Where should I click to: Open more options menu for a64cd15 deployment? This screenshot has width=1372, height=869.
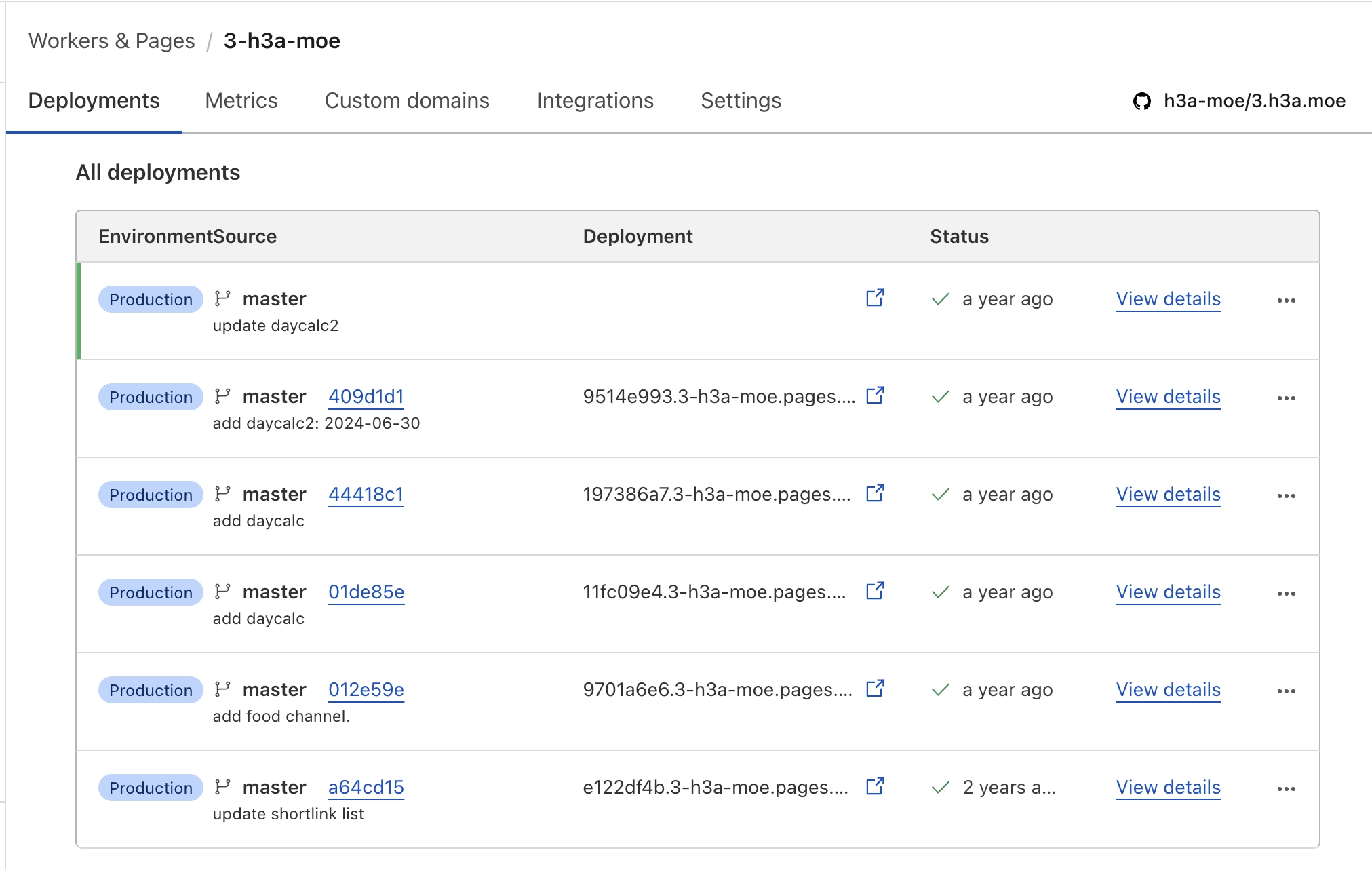tap(1287, 789)
